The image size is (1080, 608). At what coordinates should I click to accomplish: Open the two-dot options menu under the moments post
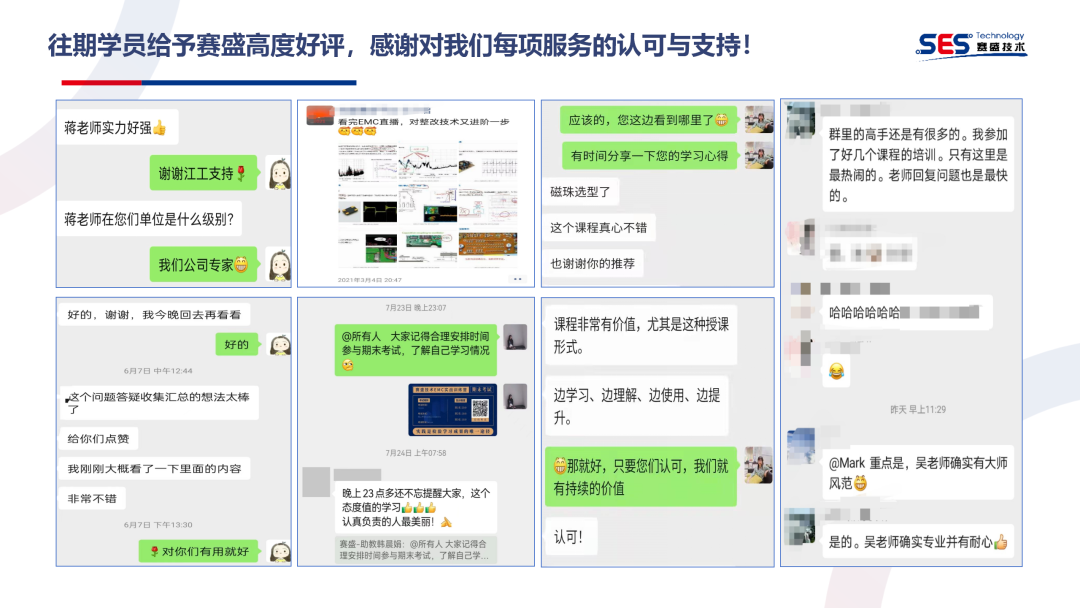click(518, 278)
